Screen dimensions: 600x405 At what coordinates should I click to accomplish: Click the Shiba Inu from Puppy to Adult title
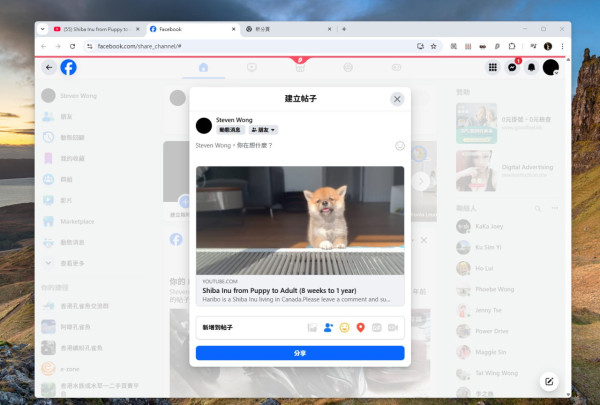[279, 291]
